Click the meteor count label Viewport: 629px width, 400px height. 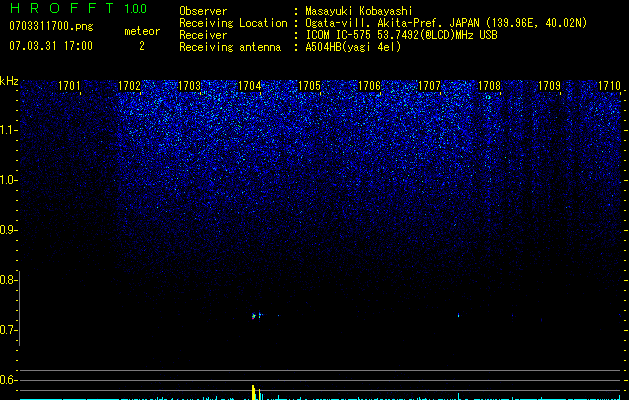point(142,31)
